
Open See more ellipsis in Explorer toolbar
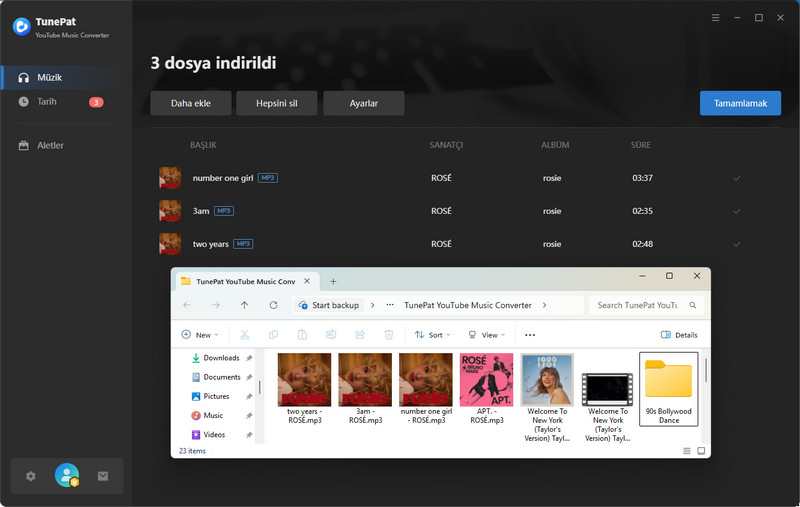point(530,335)
